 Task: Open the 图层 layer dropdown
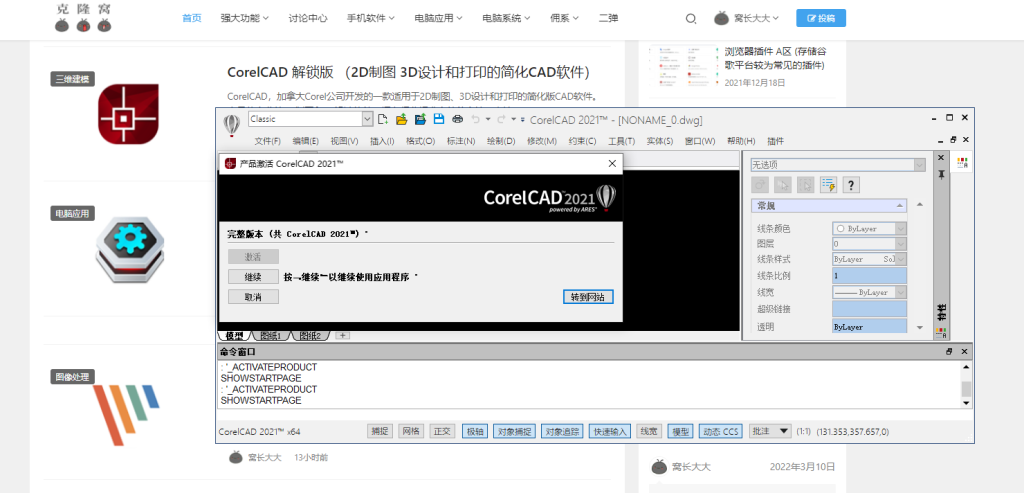869,244
